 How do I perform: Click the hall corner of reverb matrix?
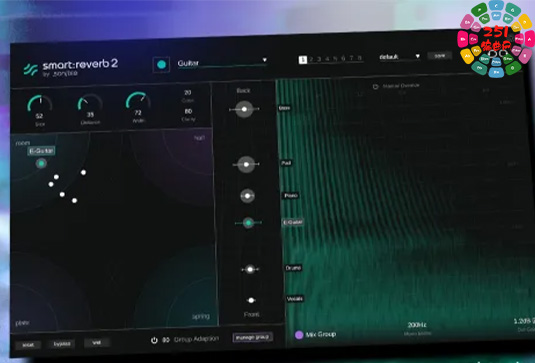(199, 137)
